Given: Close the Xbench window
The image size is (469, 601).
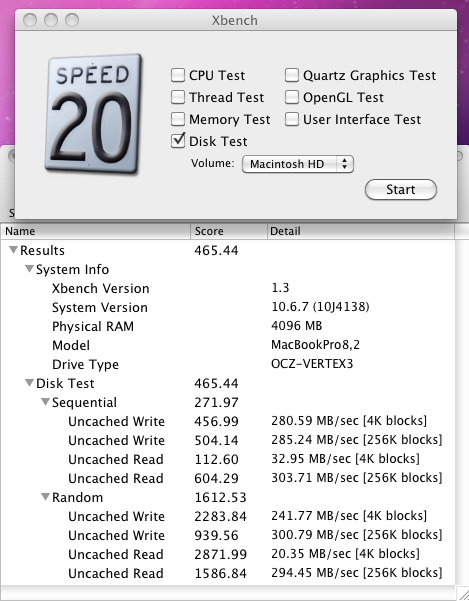Looking at the screenshot, I should [x=30, y=20].
